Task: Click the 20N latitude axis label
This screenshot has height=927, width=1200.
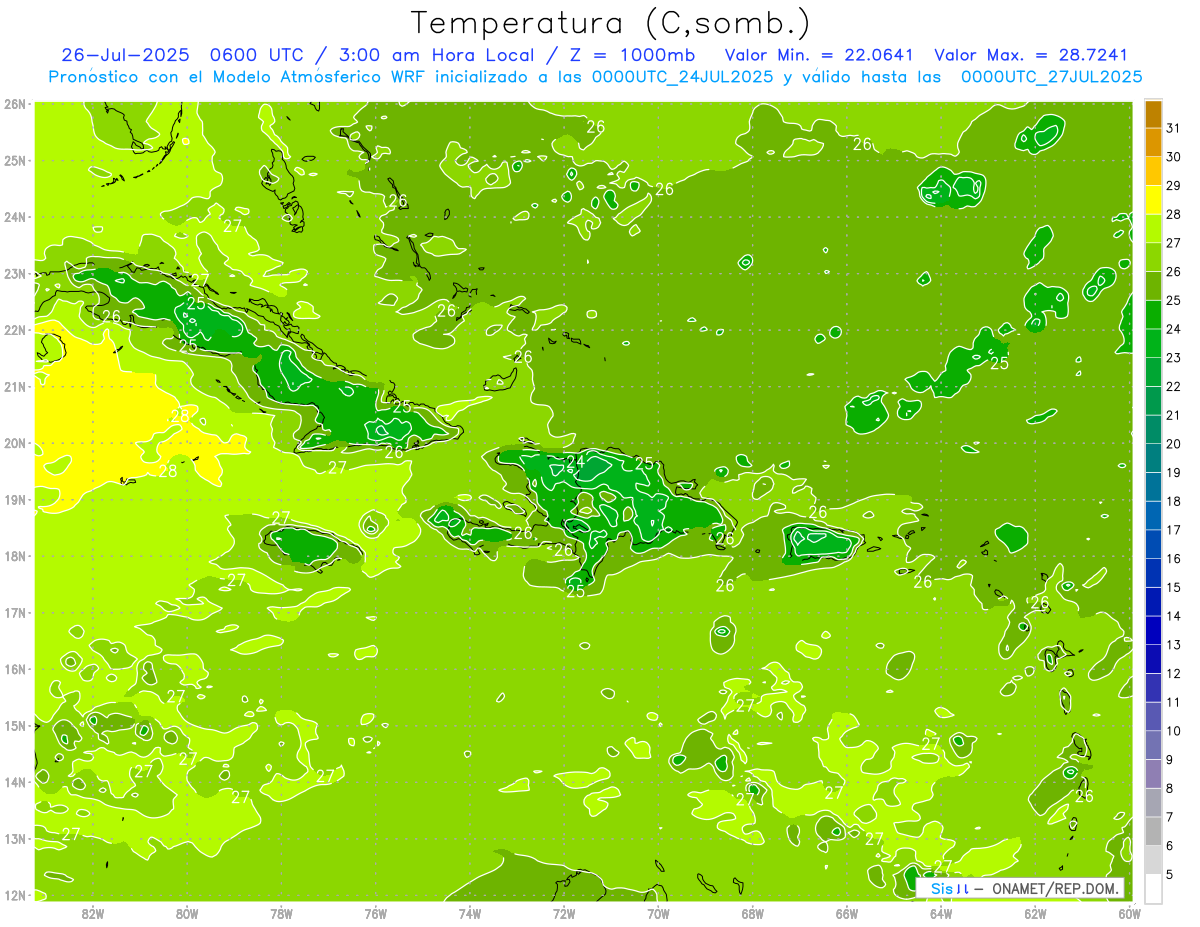Action: coord(14,443)
